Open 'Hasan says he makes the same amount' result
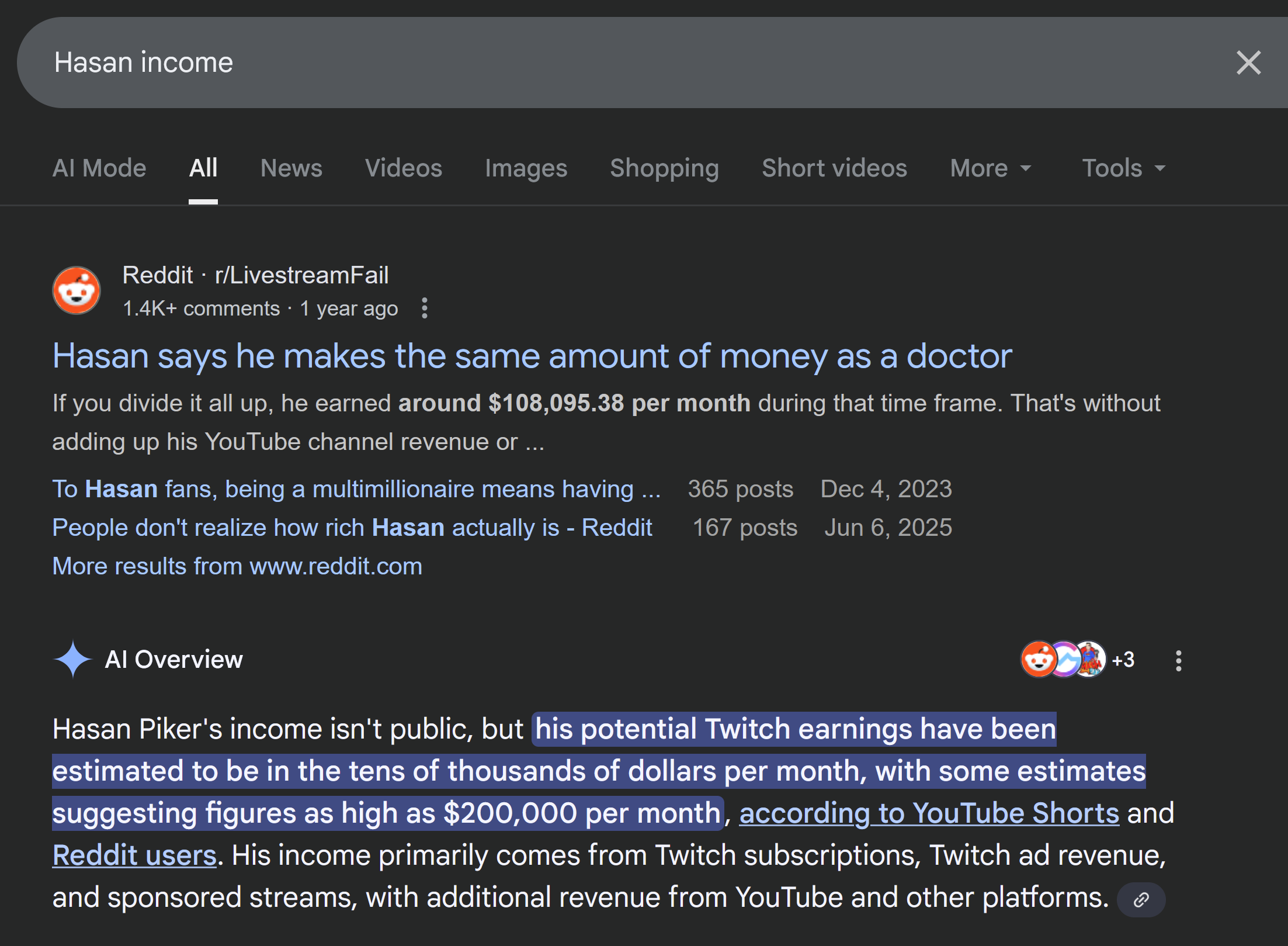The width and height of the screenshot is (1288, 946). 532,356
